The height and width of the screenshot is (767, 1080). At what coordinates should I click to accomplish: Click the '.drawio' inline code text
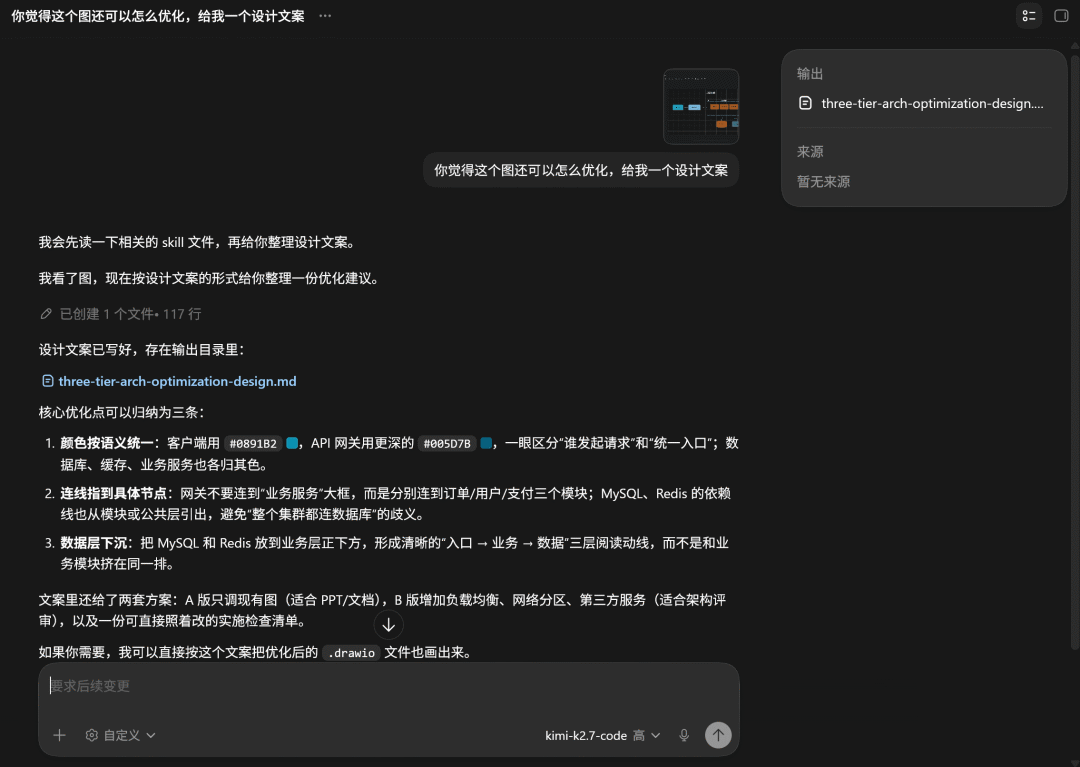[x=351, y=653]
